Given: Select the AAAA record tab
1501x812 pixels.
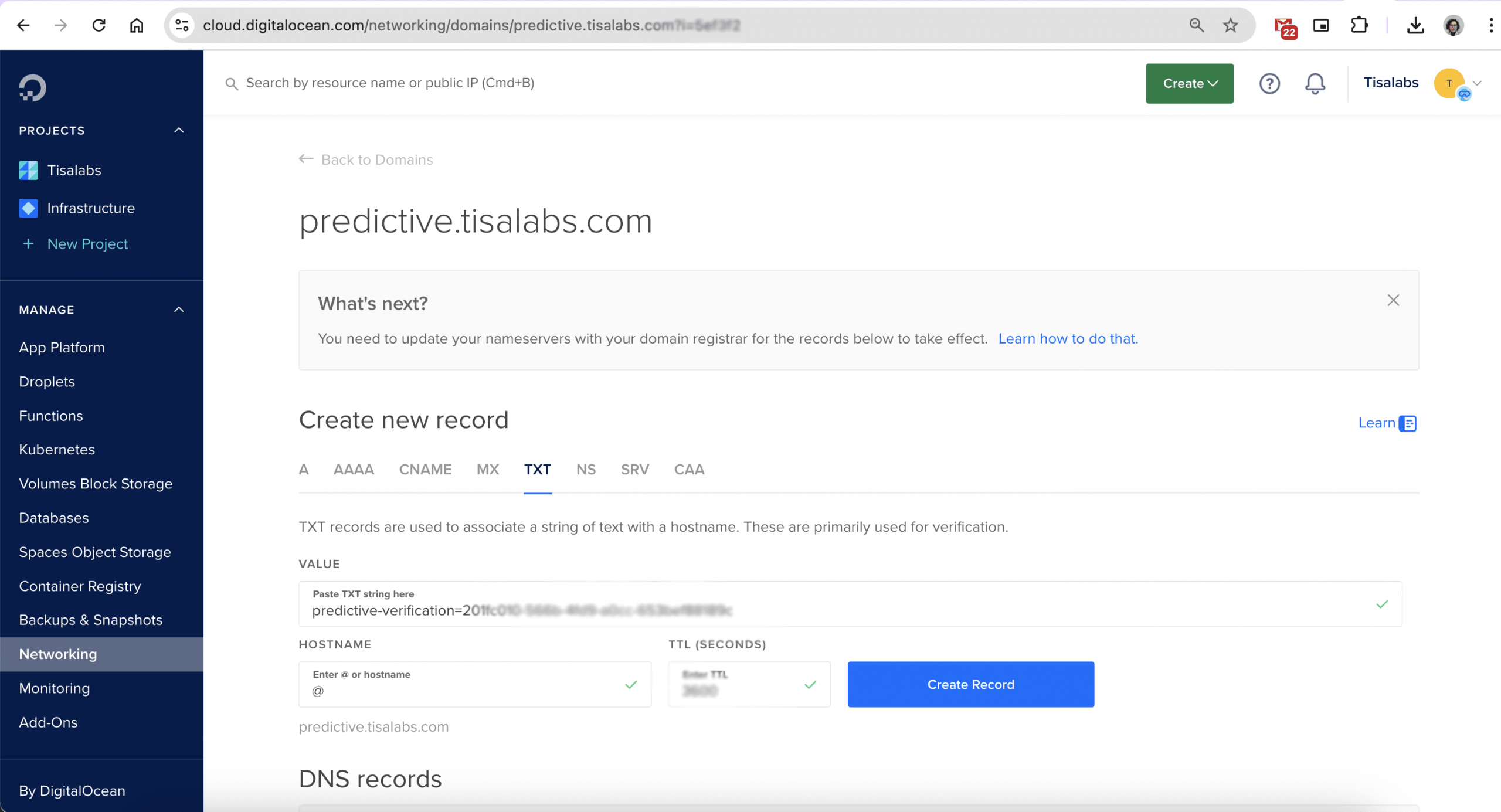Looking at the screenshot, I should 354,470.
